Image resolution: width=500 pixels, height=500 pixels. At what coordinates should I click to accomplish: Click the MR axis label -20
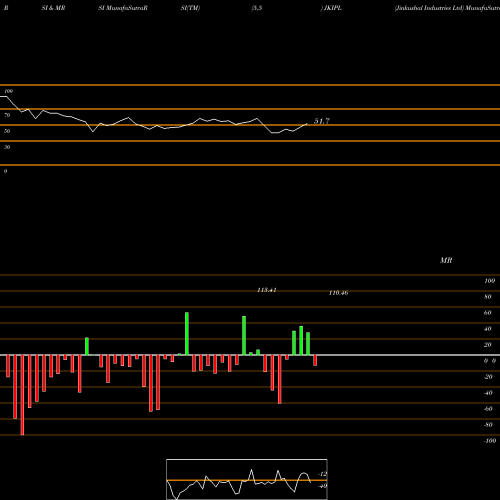pos(488,377)
